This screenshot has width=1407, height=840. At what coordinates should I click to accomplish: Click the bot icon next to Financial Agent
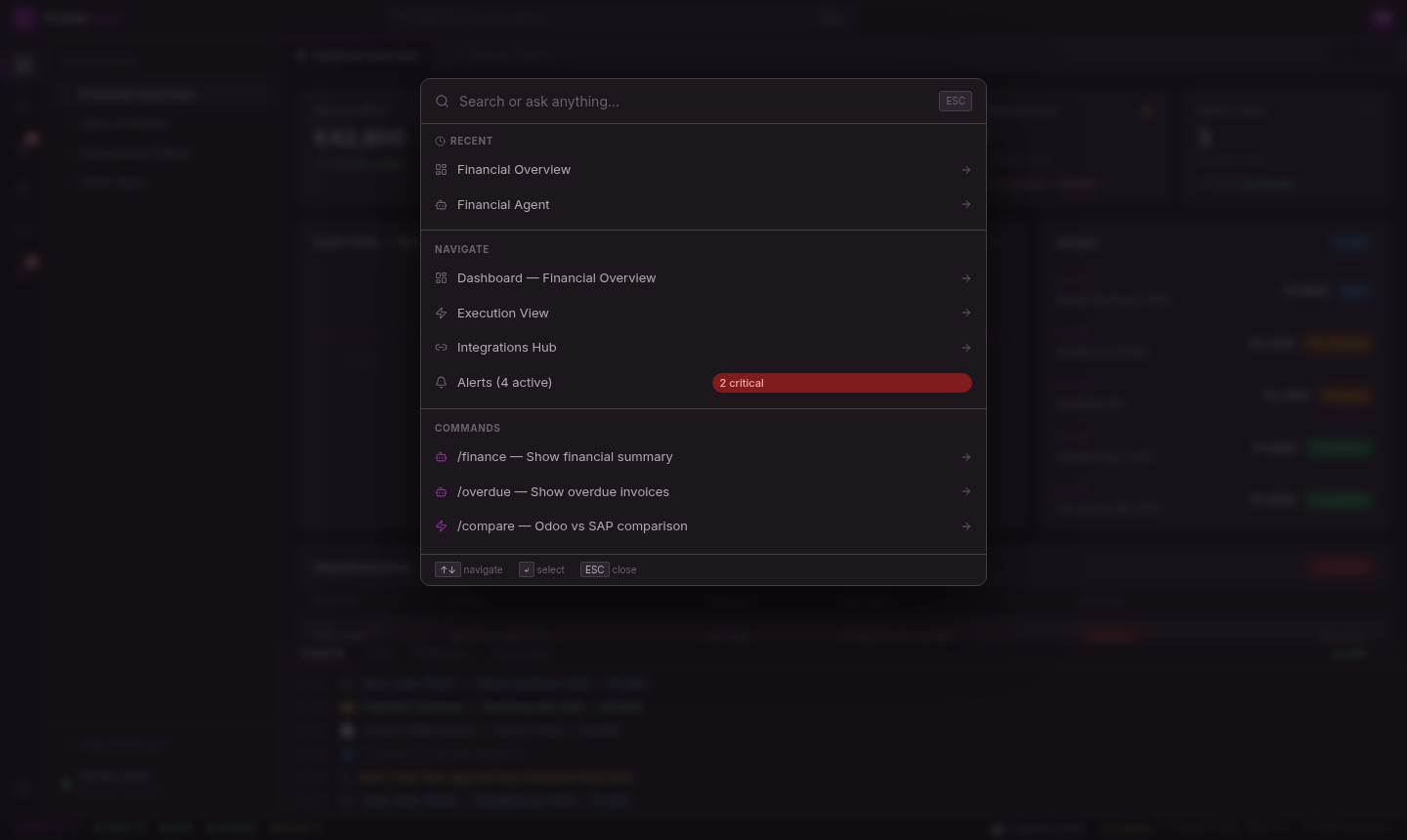pyautogui.click(x=442, y=204)
